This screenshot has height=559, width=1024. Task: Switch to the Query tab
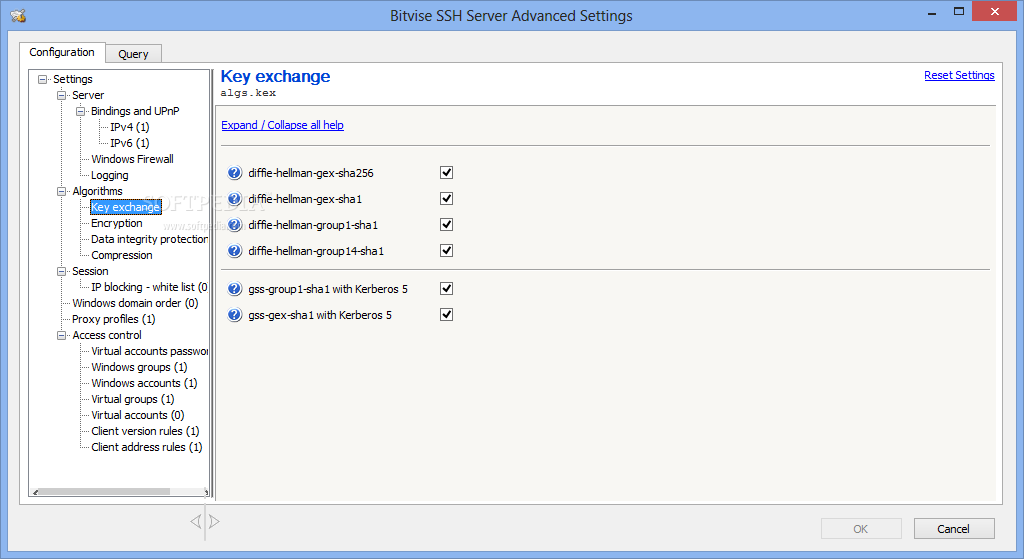pos(133,54)
